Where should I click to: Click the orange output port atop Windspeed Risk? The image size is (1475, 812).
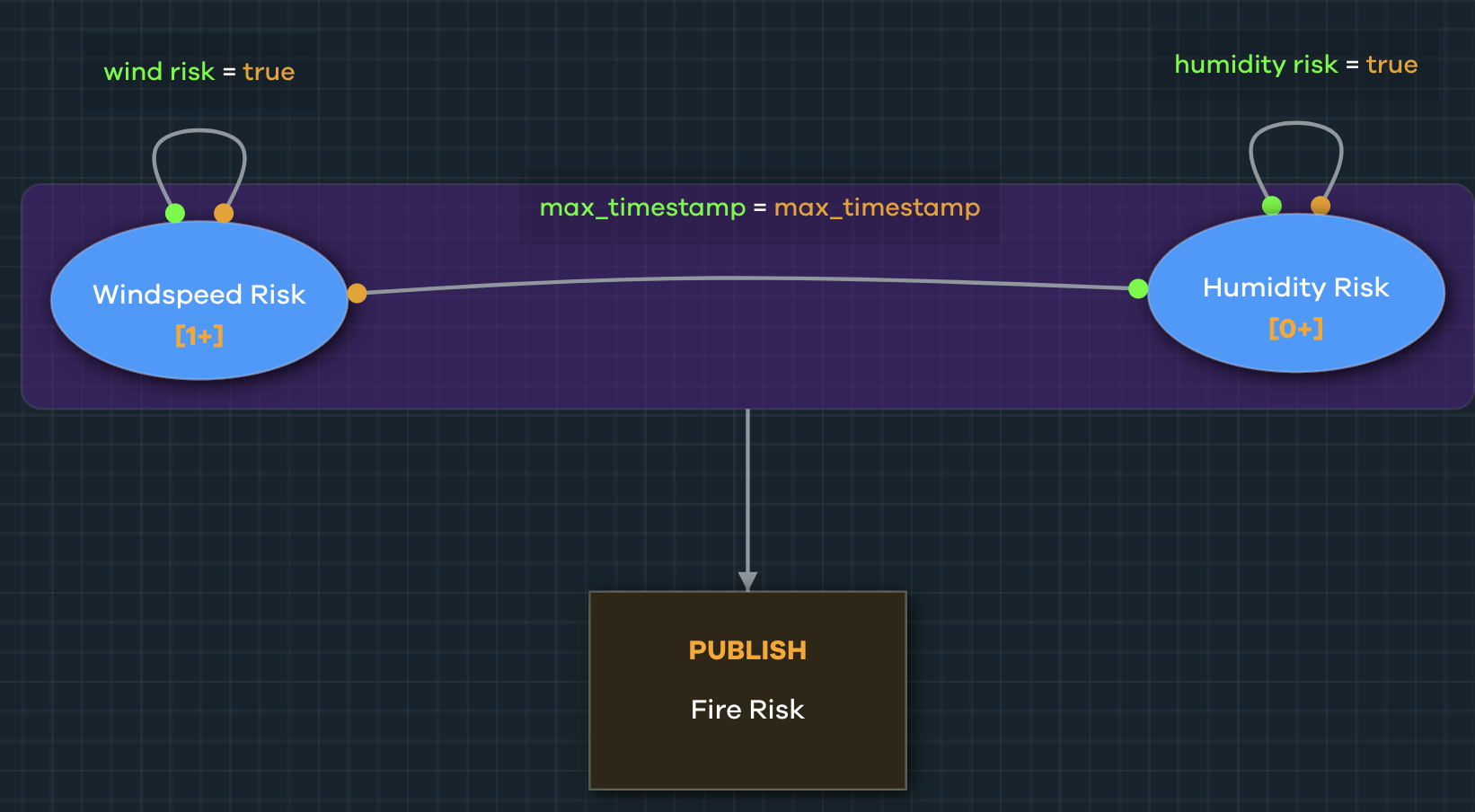click(224, 213)
